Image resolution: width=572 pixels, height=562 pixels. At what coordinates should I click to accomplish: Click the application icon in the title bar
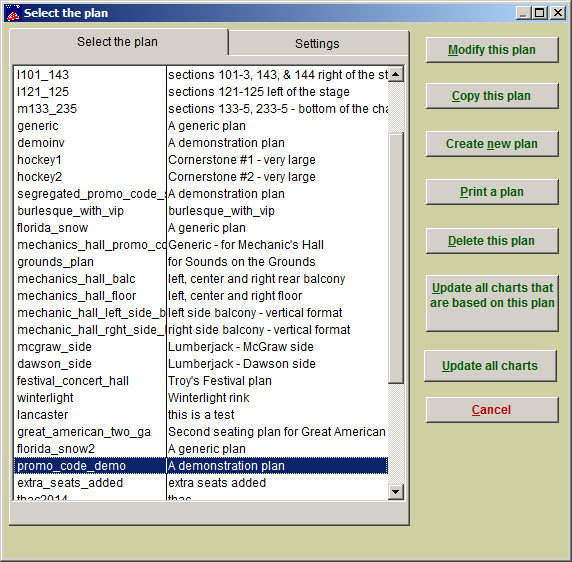click(13, 13)
